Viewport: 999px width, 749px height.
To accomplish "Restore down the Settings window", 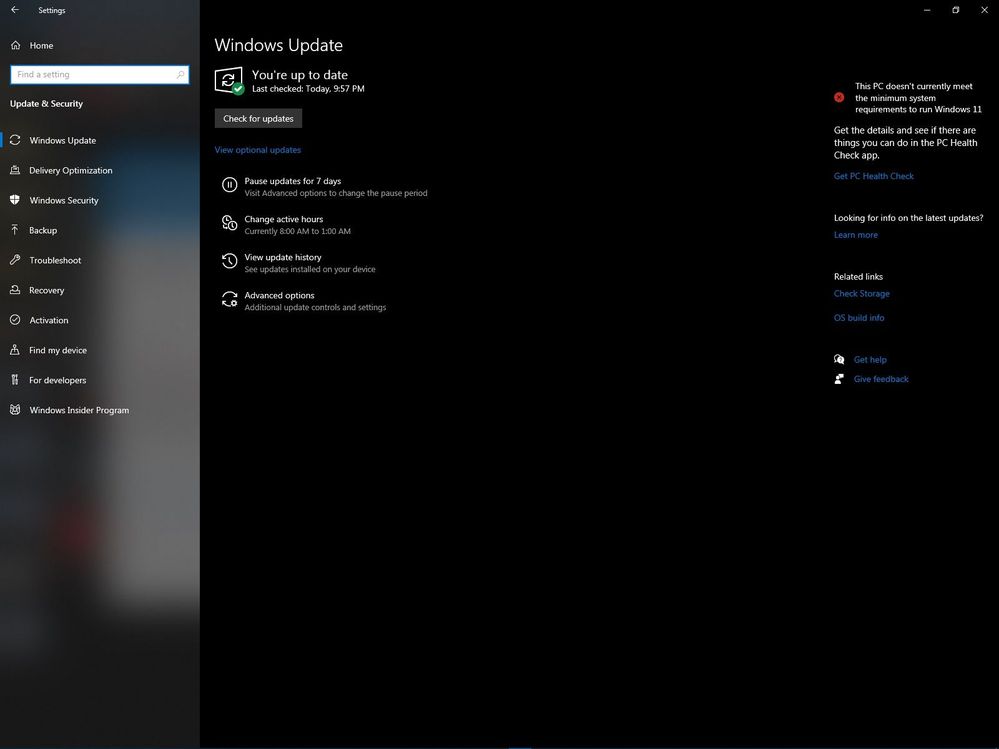I will coord(956,10).
